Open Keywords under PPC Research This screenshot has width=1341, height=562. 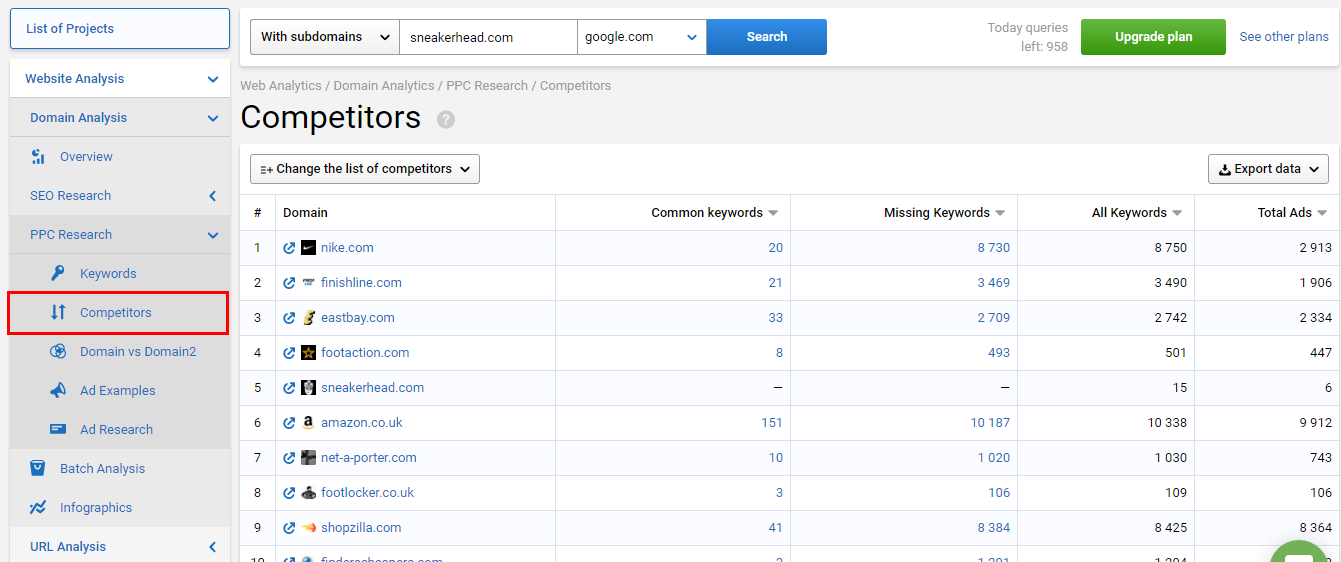108,274
